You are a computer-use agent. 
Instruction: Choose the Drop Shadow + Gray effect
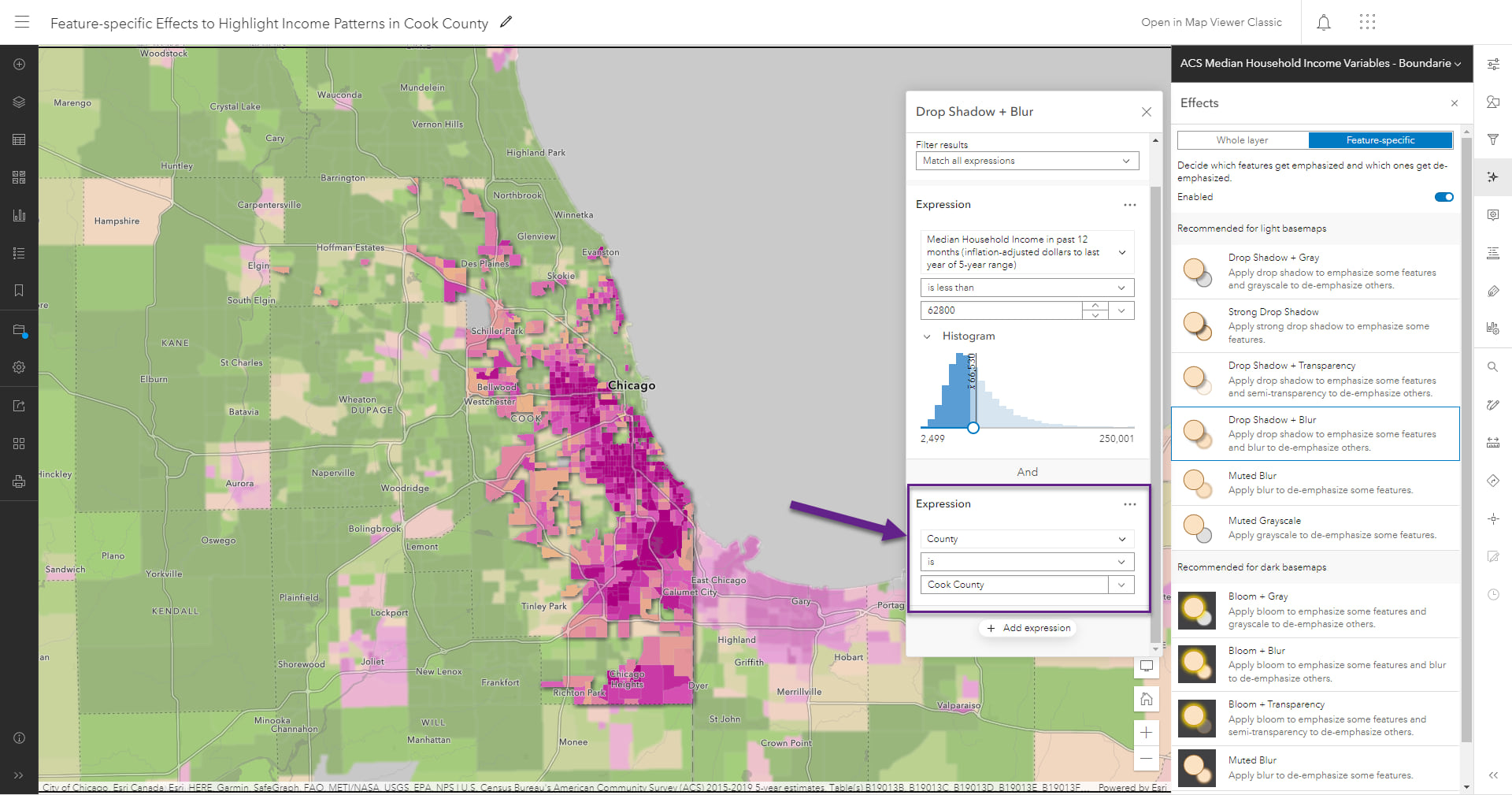tap(1315, 272)
